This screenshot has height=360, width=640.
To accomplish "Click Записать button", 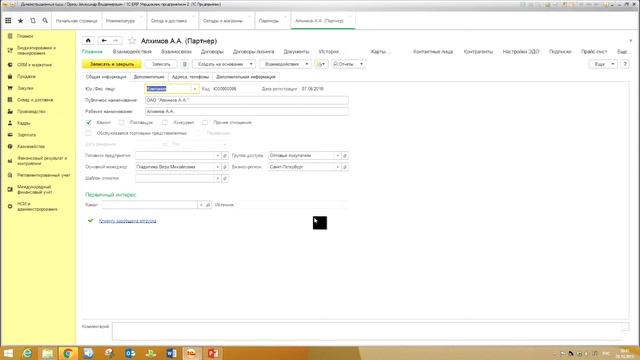I will click(161, 64).
